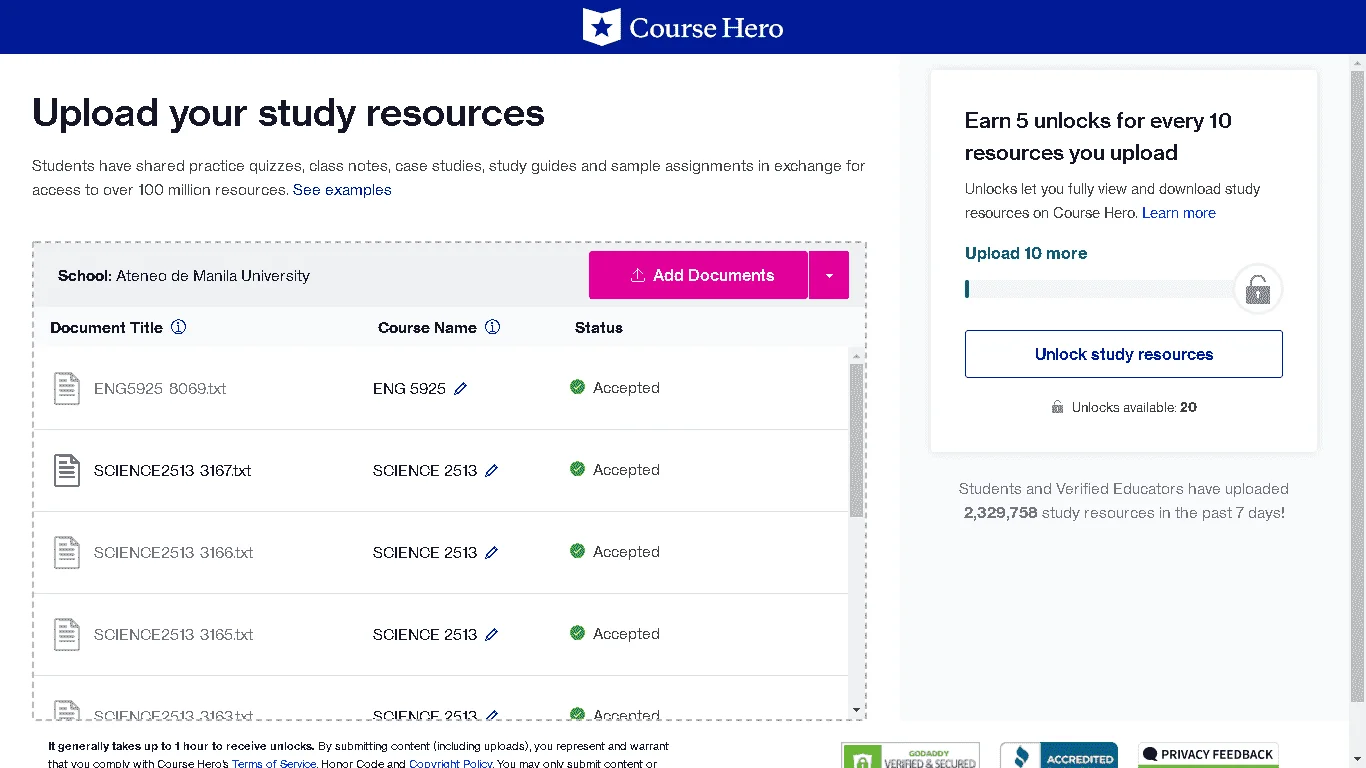Click the padlock icon at progress bar end
Screen dimensions: 1366x768
tap(1258, 290)
